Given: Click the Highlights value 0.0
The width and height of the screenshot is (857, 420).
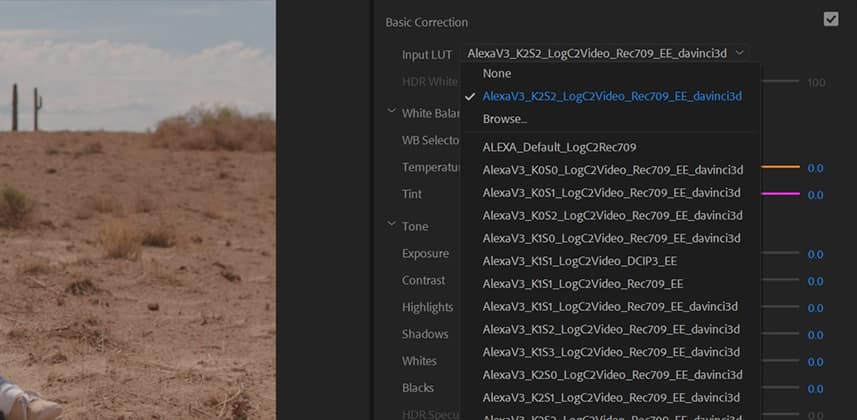Looking at the screenshot, I should pos(815,308).
